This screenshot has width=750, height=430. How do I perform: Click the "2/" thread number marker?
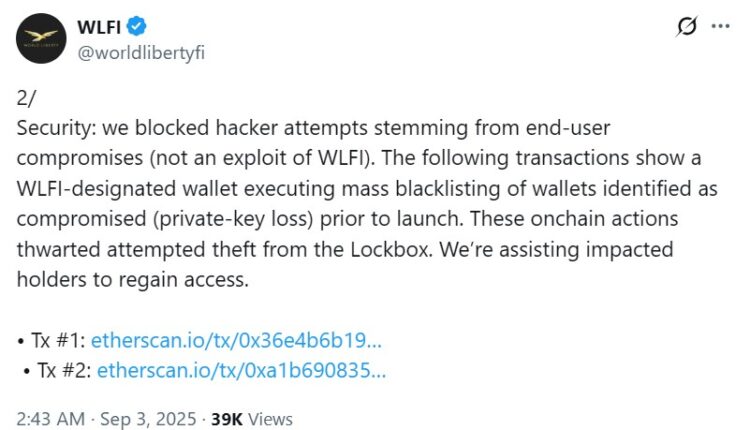click(27, 98)
